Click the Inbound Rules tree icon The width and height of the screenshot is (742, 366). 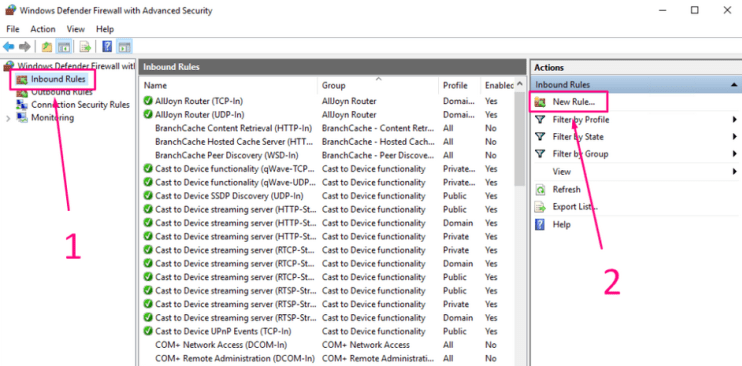pos(22,79)
